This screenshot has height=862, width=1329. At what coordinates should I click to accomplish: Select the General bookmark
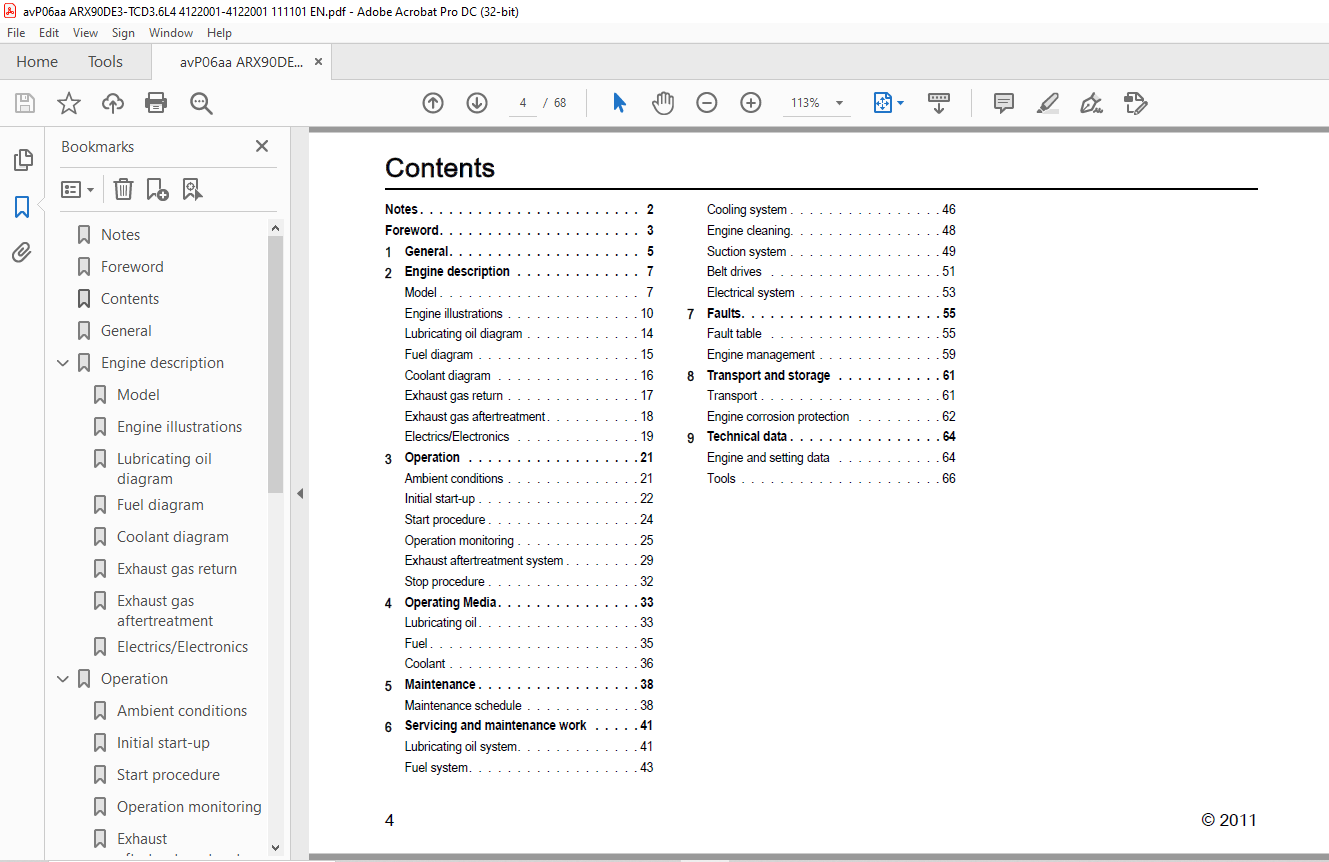(126, 331)
